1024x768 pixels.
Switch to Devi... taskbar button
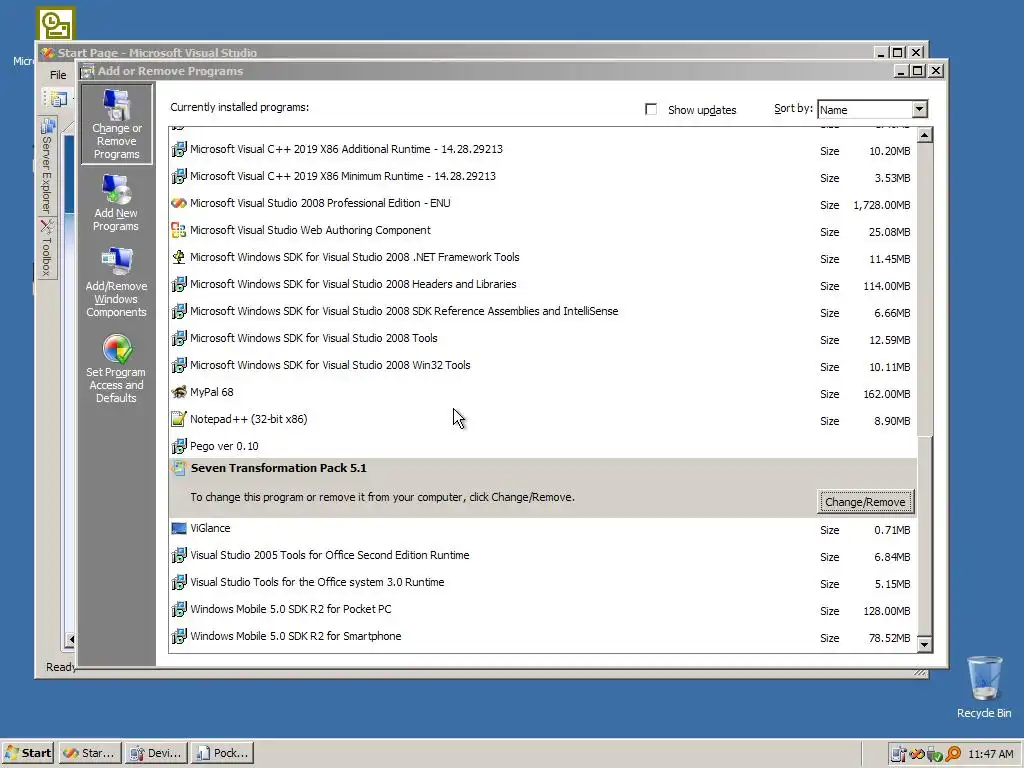click(156, 753)
